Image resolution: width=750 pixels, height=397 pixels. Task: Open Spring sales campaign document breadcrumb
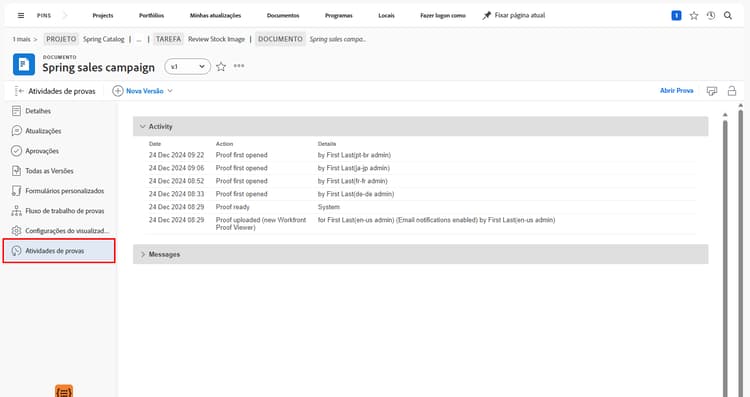point(338,39)
